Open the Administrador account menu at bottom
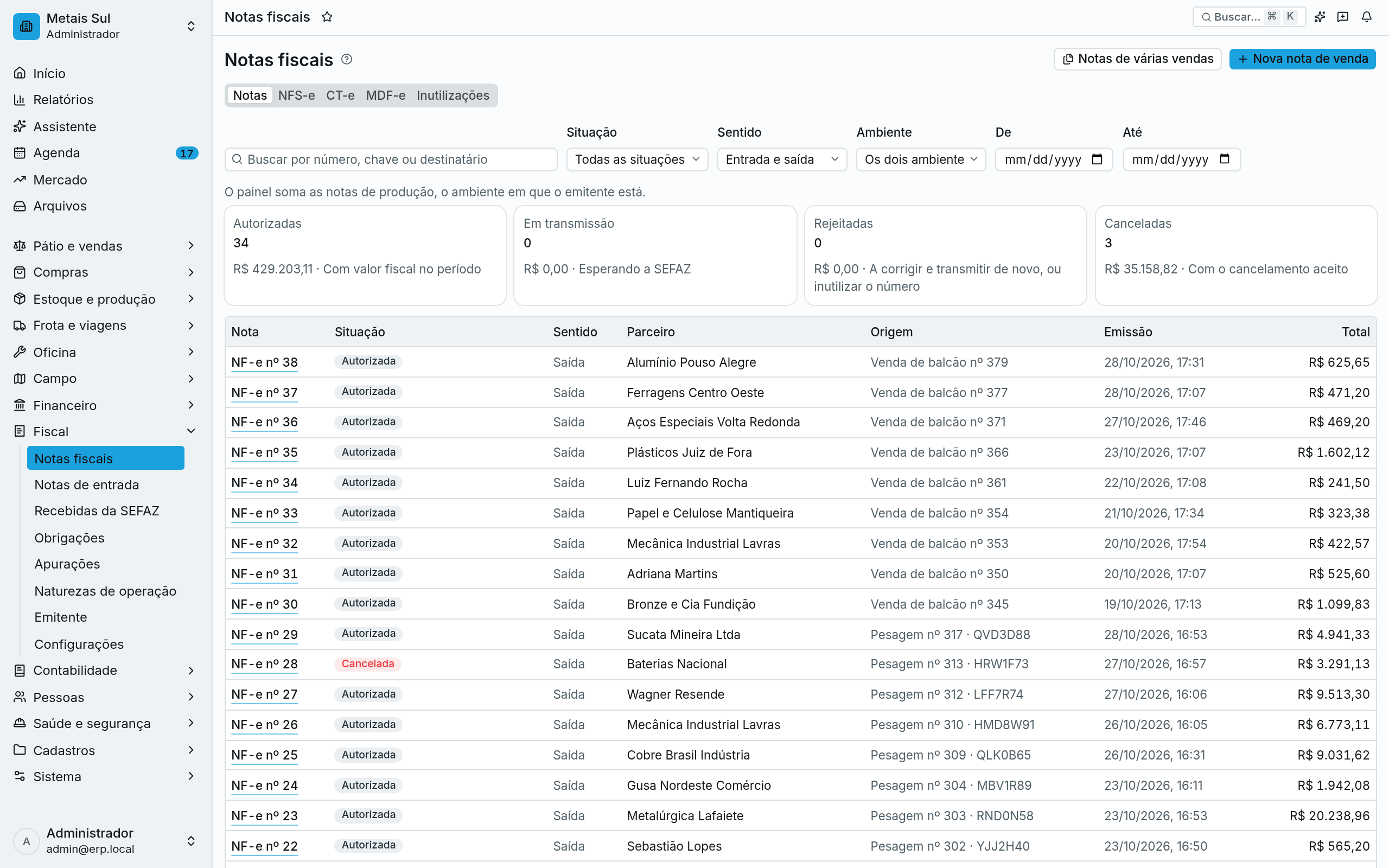Screen dimensions: 1389x868 tap(106, 841)
